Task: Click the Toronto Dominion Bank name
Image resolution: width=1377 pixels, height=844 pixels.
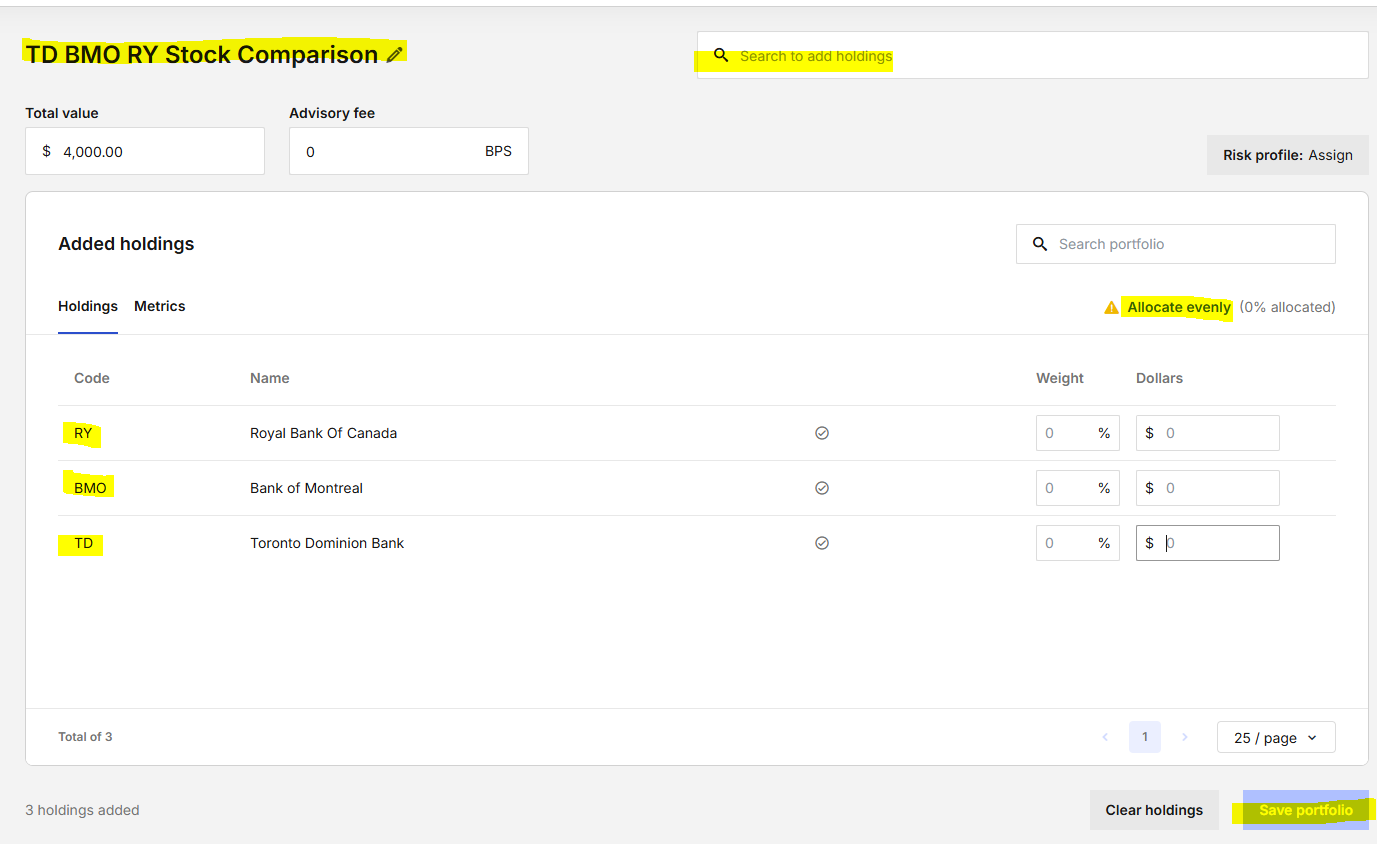Action: coord(327,543)
